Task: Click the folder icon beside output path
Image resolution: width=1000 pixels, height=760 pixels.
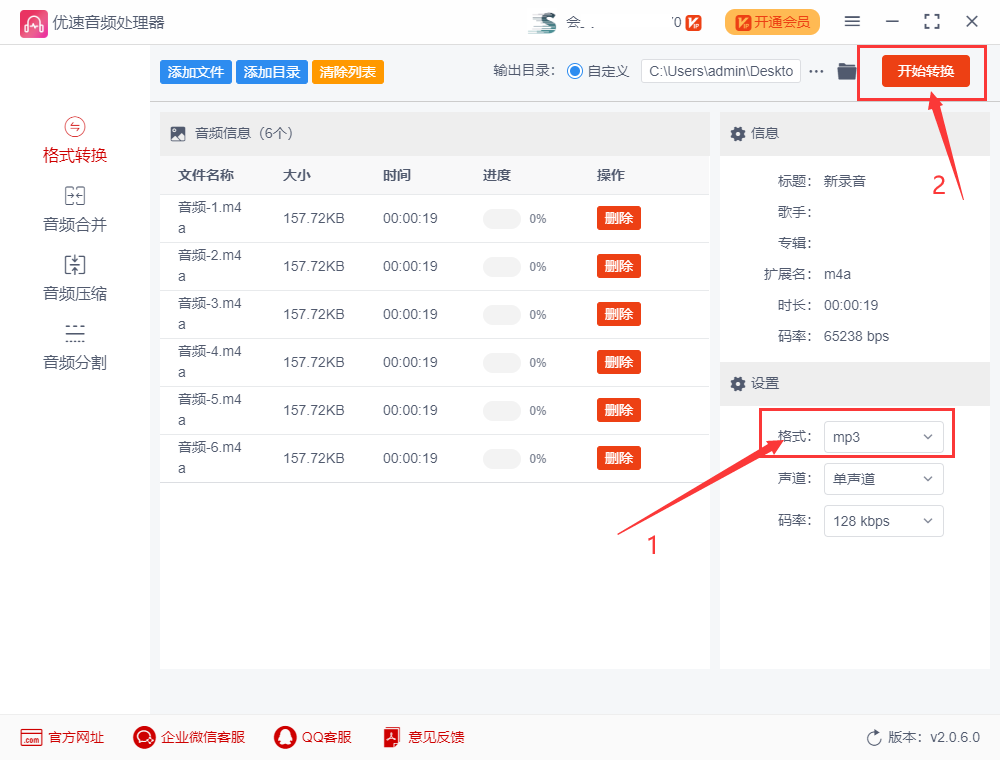Action: pos(846,71)
